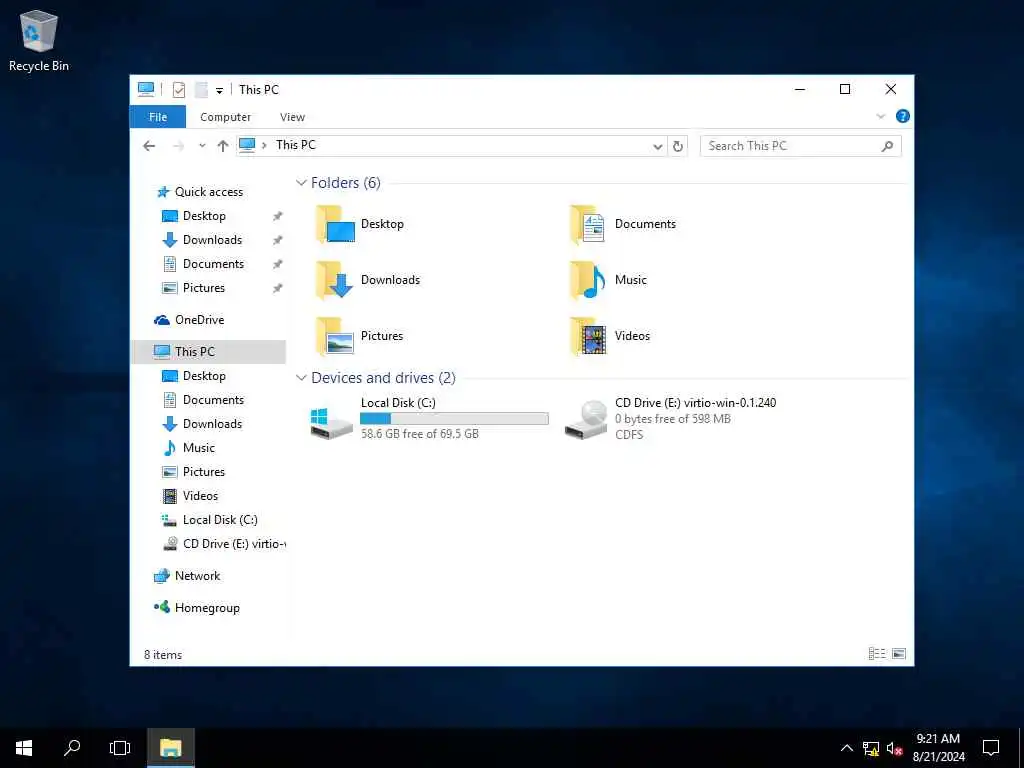Select the CD Drive (E:) virtio-win icon
This screenshot has width=1024, height=768.
tap(586, 421)
